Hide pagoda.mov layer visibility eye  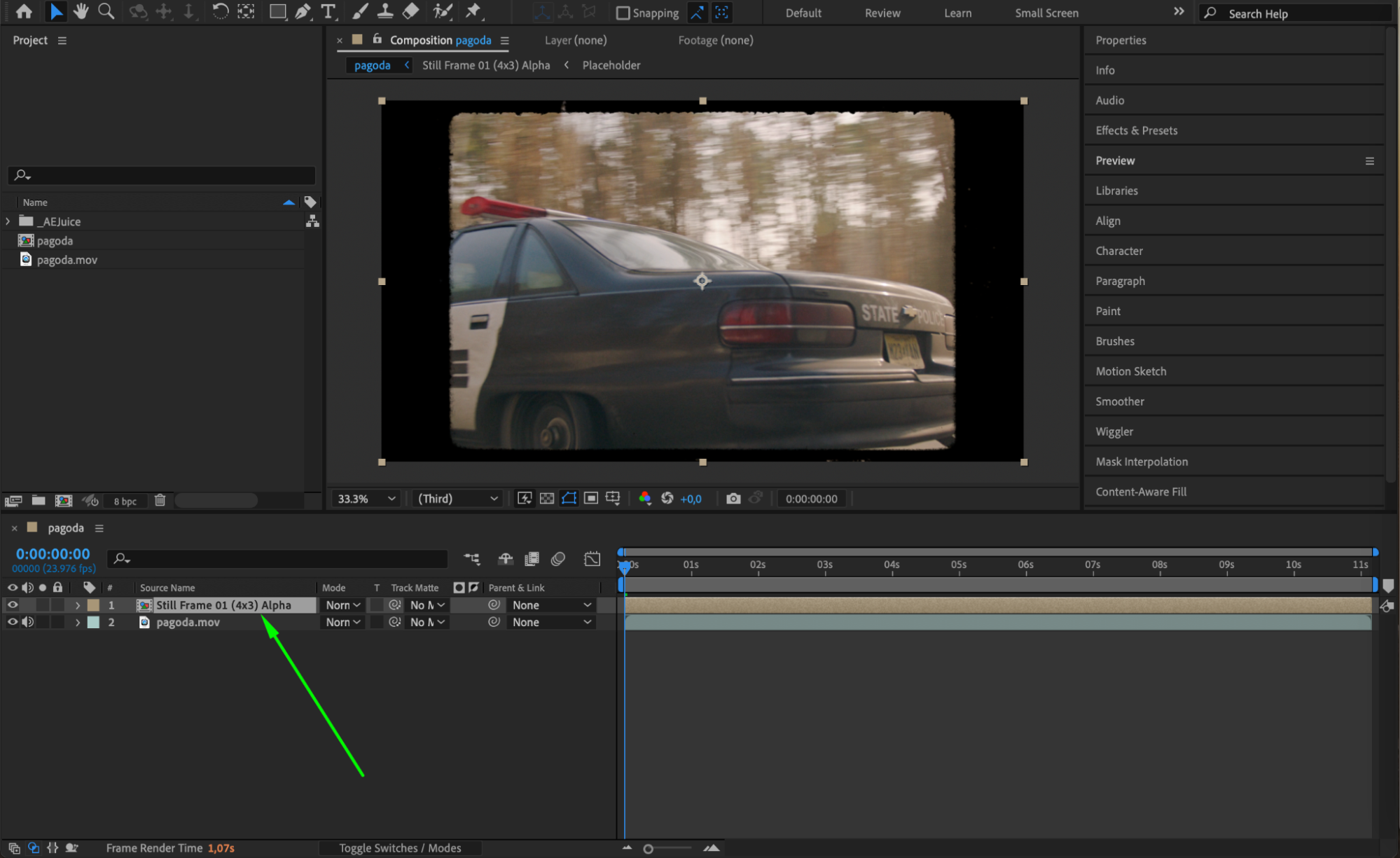click(x=13, y=622)
